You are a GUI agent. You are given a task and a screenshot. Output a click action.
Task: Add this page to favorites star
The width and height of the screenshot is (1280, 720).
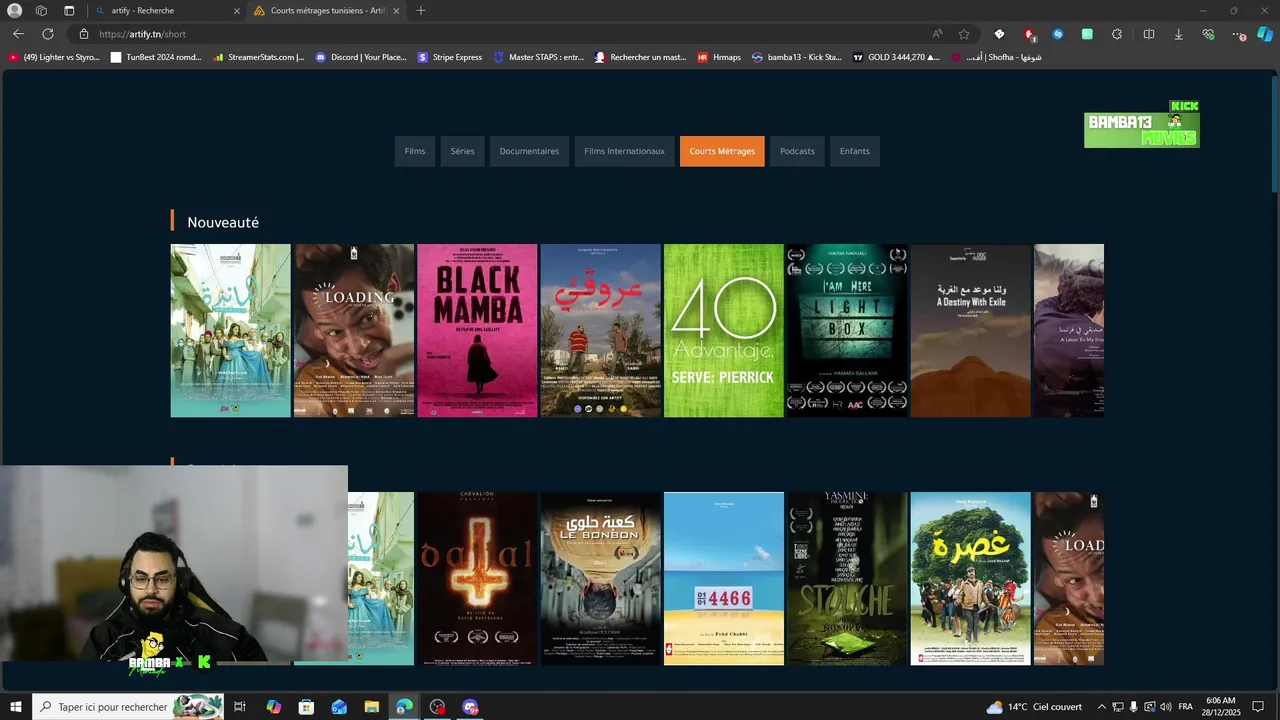click(x=964, y=34)
